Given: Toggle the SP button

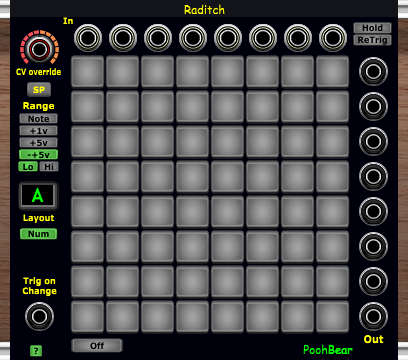Looking at the screenshot, I should click(39, 89).
